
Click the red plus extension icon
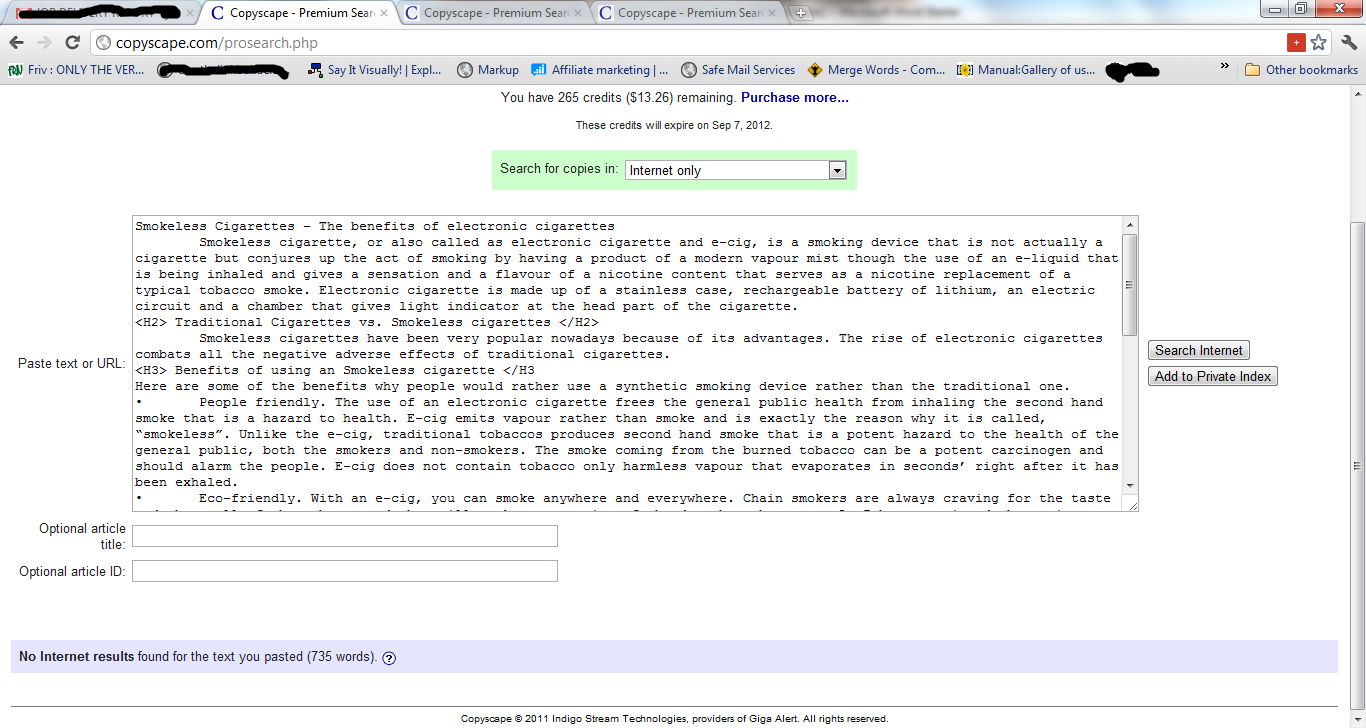1296,43
